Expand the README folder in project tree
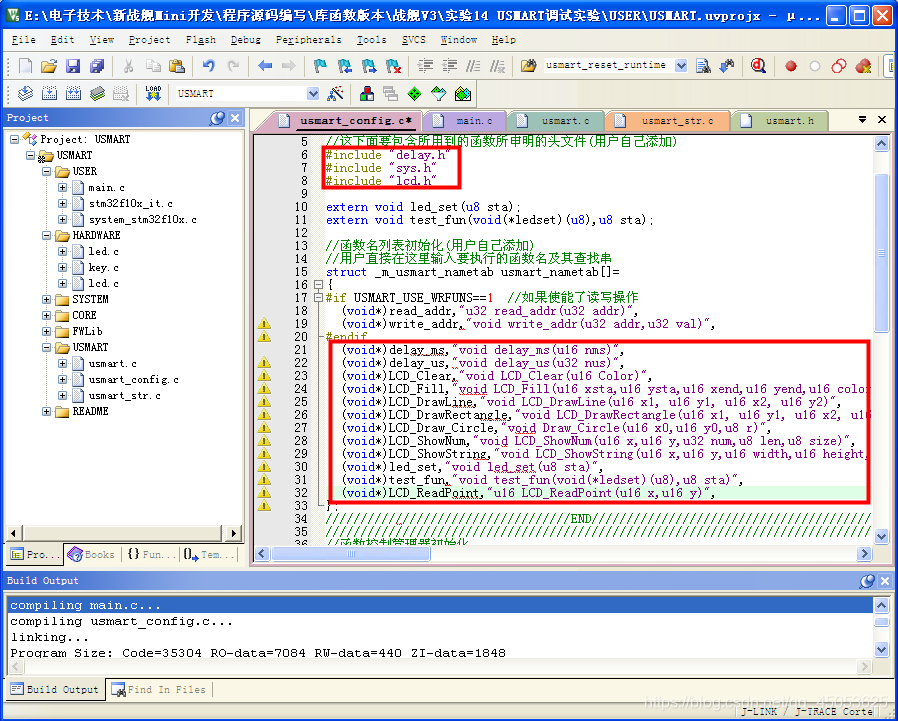 click(46, 412)
